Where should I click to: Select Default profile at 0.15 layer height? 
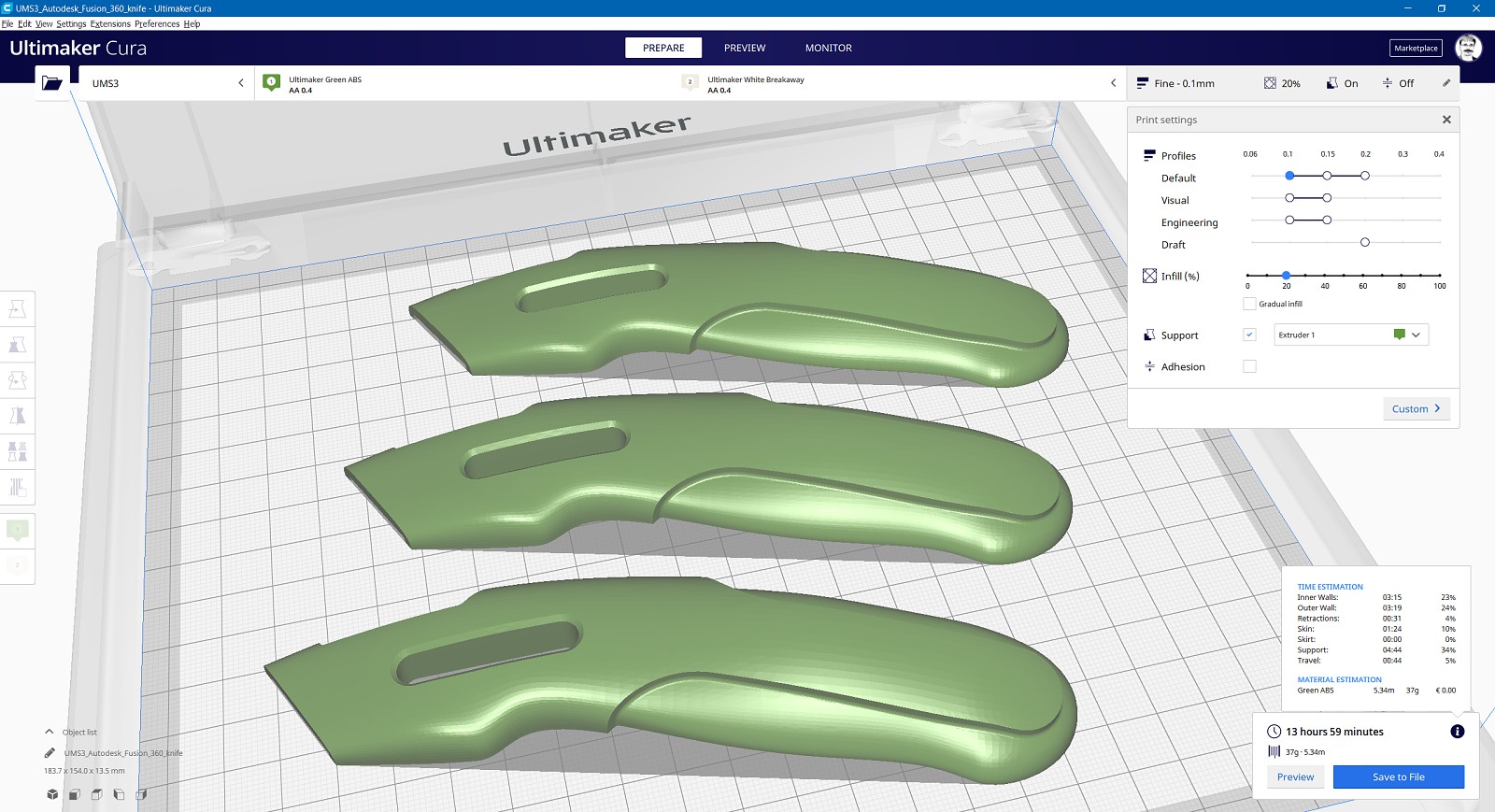[1327, 176]
